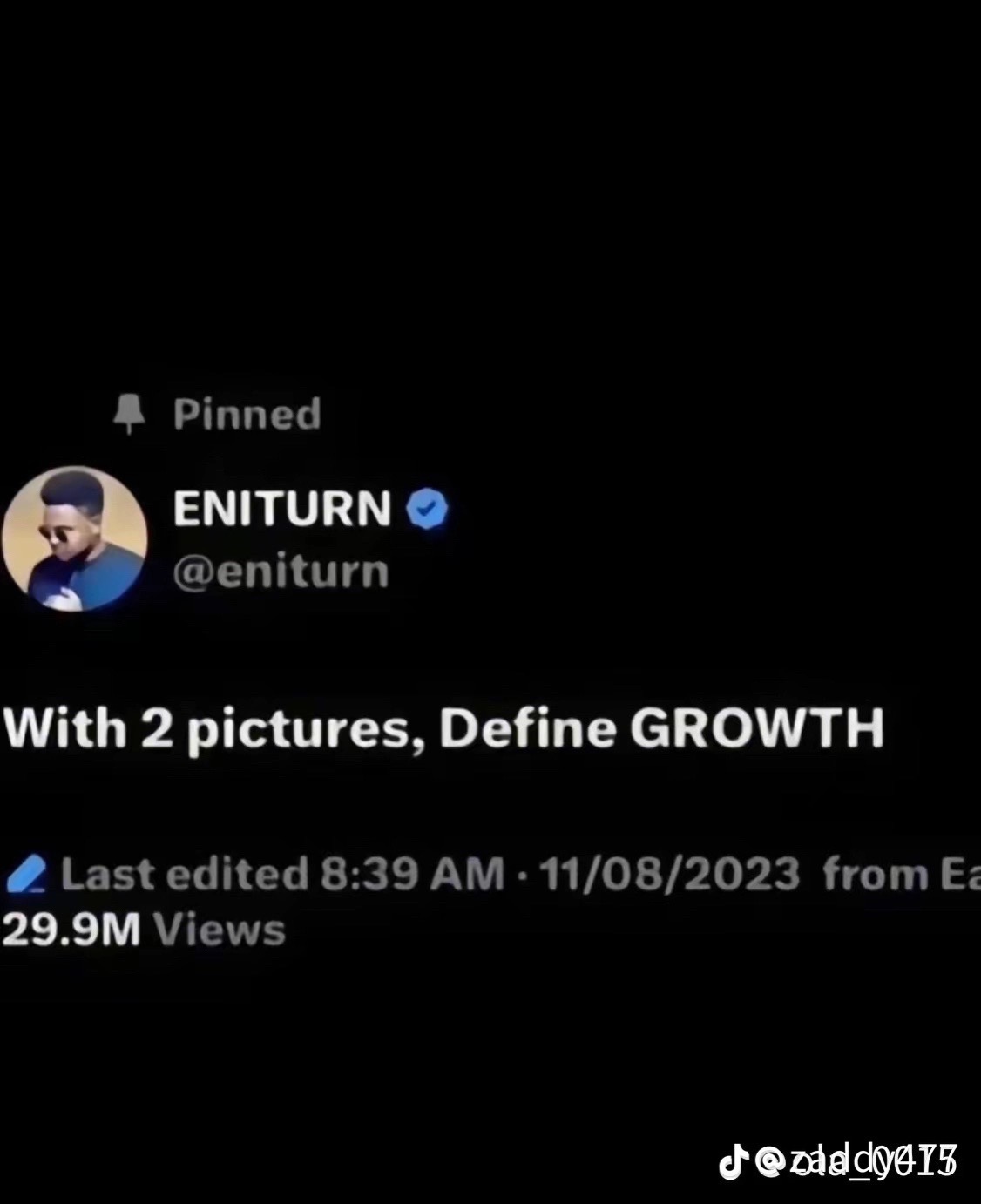Click the 8:39 AM timestamp
The width and height of the screenshot is (981, 1204).
412,874
